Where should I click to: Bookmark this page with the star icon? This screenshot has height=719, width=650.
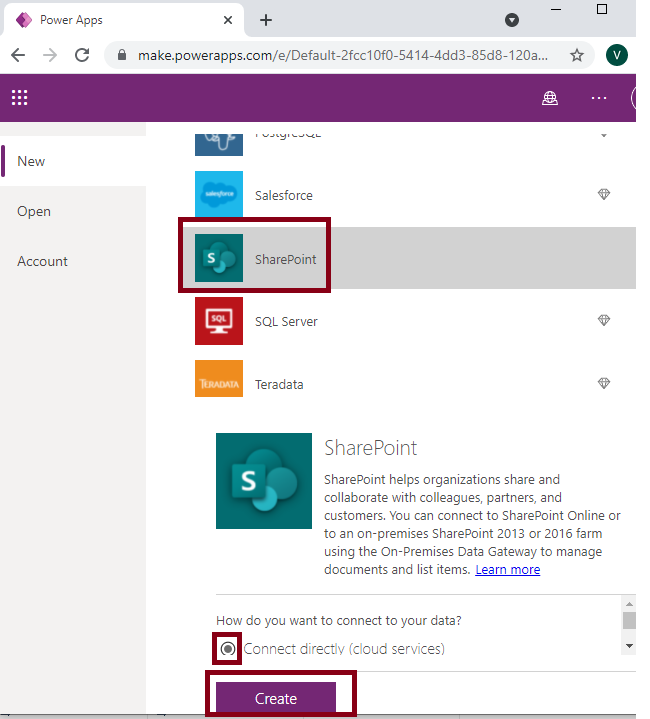click(x=577, y=55)
